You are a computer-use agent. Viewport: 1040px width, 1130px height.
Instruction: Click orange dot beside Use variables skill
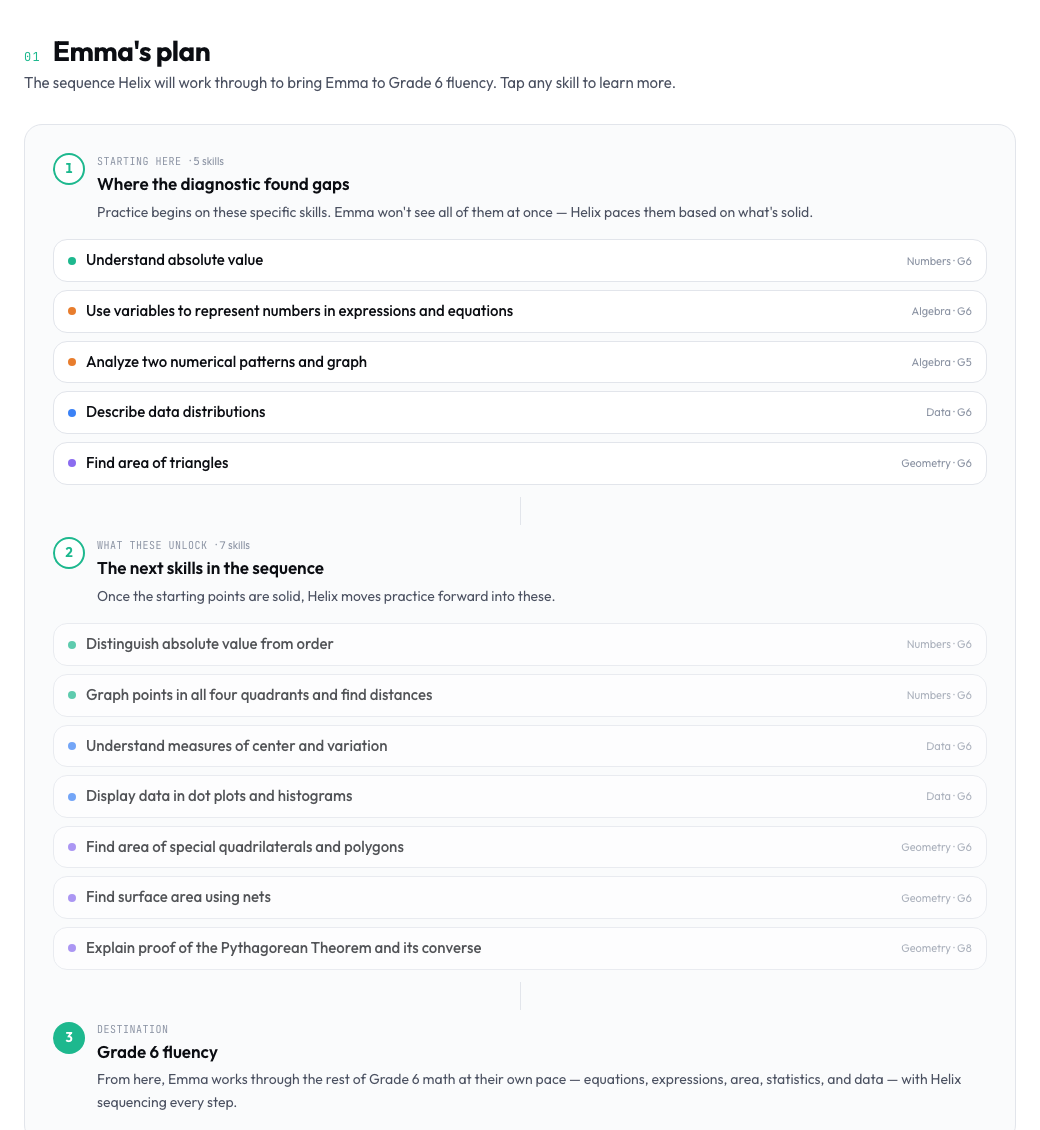point(72,311)
